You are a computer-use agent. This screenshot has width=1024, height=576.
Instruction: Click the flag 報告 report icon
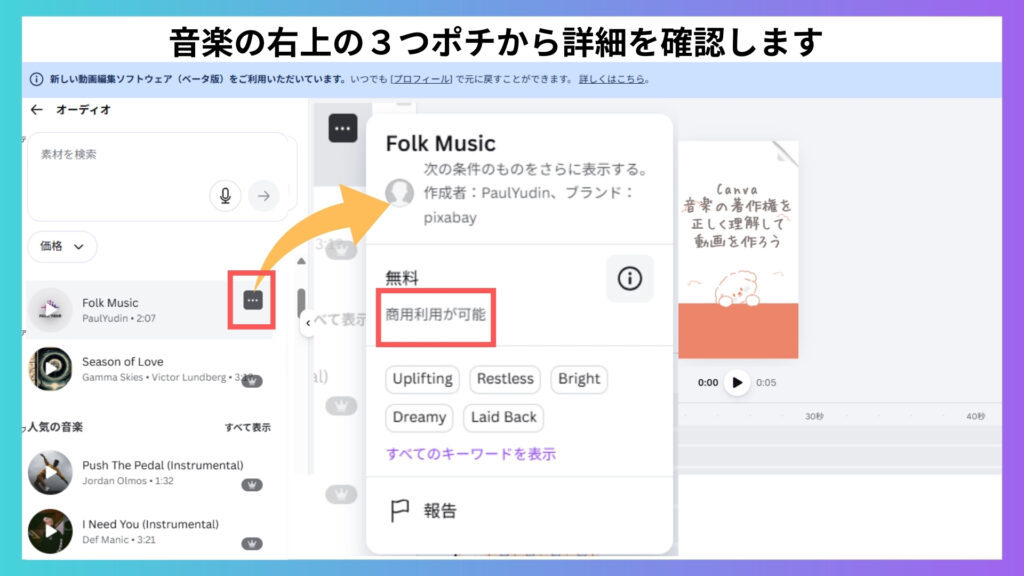click(400, 511)
